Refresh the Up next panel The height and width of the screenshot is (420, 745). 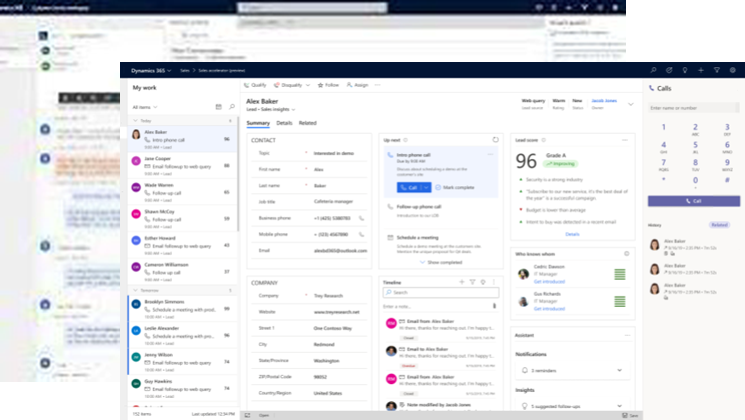[x=494, y=140]
